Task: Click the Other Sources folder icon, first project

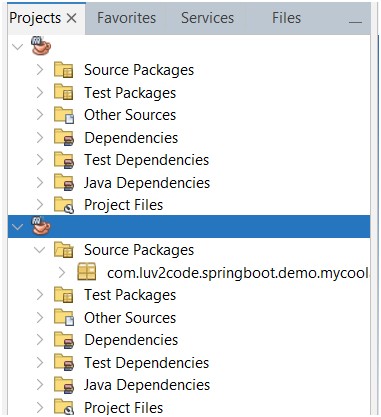Action: tap(63, 115)
